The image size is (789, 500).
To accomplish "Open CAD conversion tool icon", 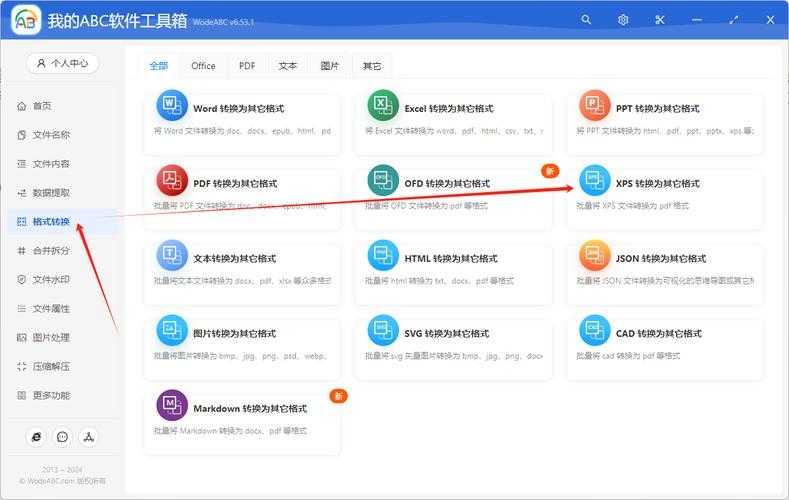I will click(594, 330).
